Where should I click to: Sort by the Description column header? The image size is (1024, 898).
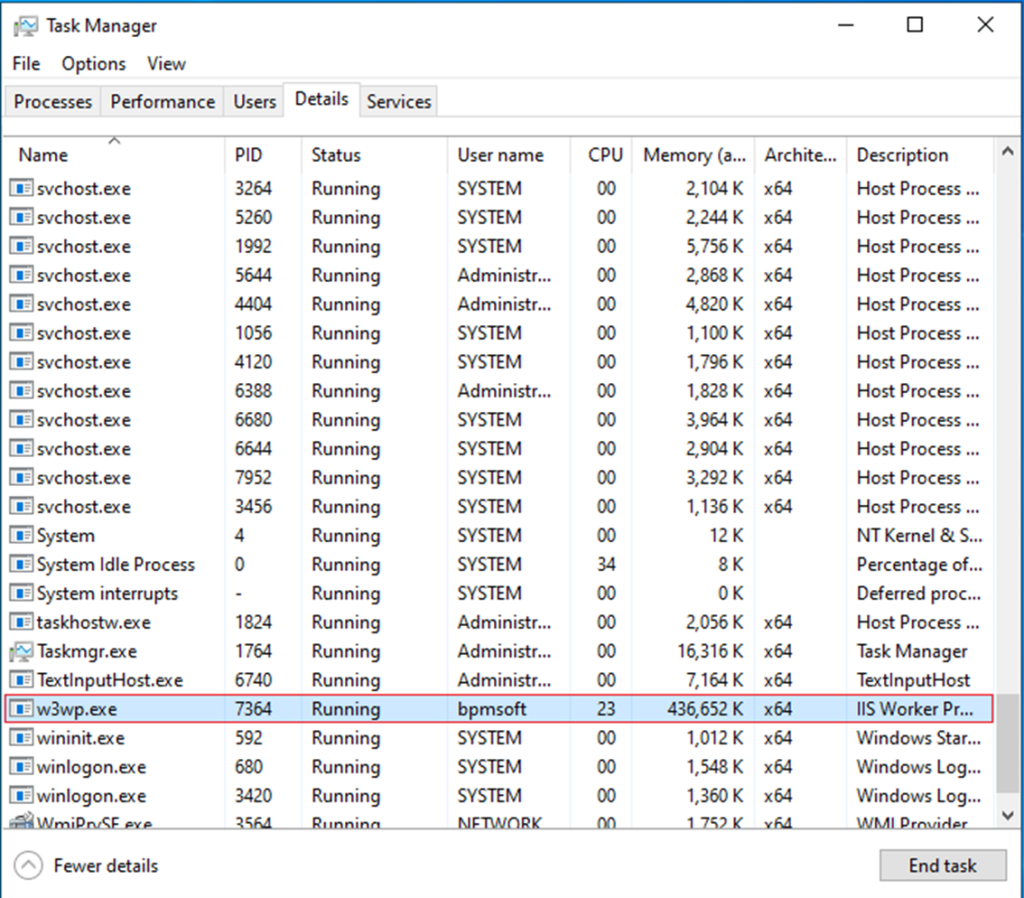[921, 155]
